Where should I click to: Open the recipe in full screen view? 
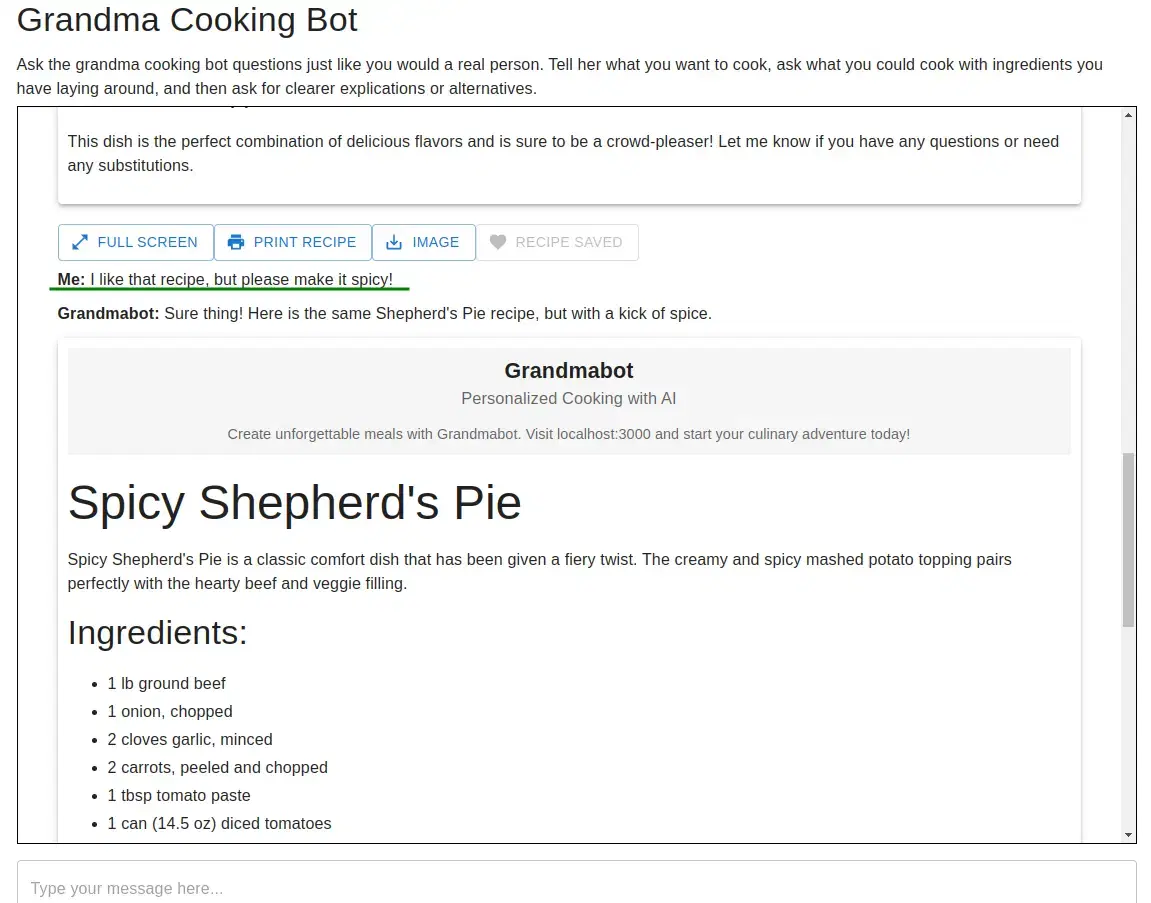click(x=135, y=242)
